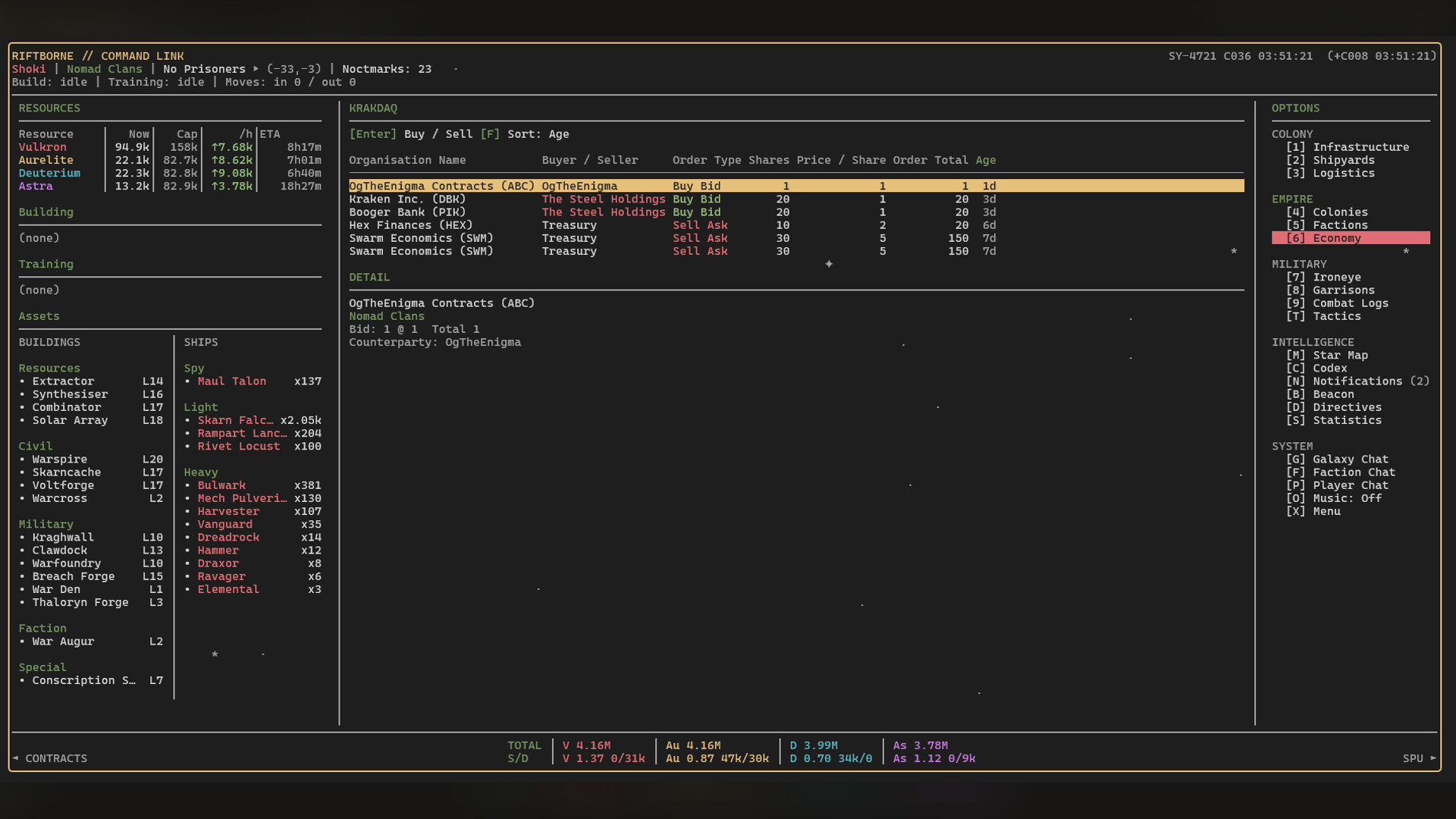Viewport: 1456px width, 819px height.
Task: Select the Solar Array L18 building
Action: (x=91, y=420)
